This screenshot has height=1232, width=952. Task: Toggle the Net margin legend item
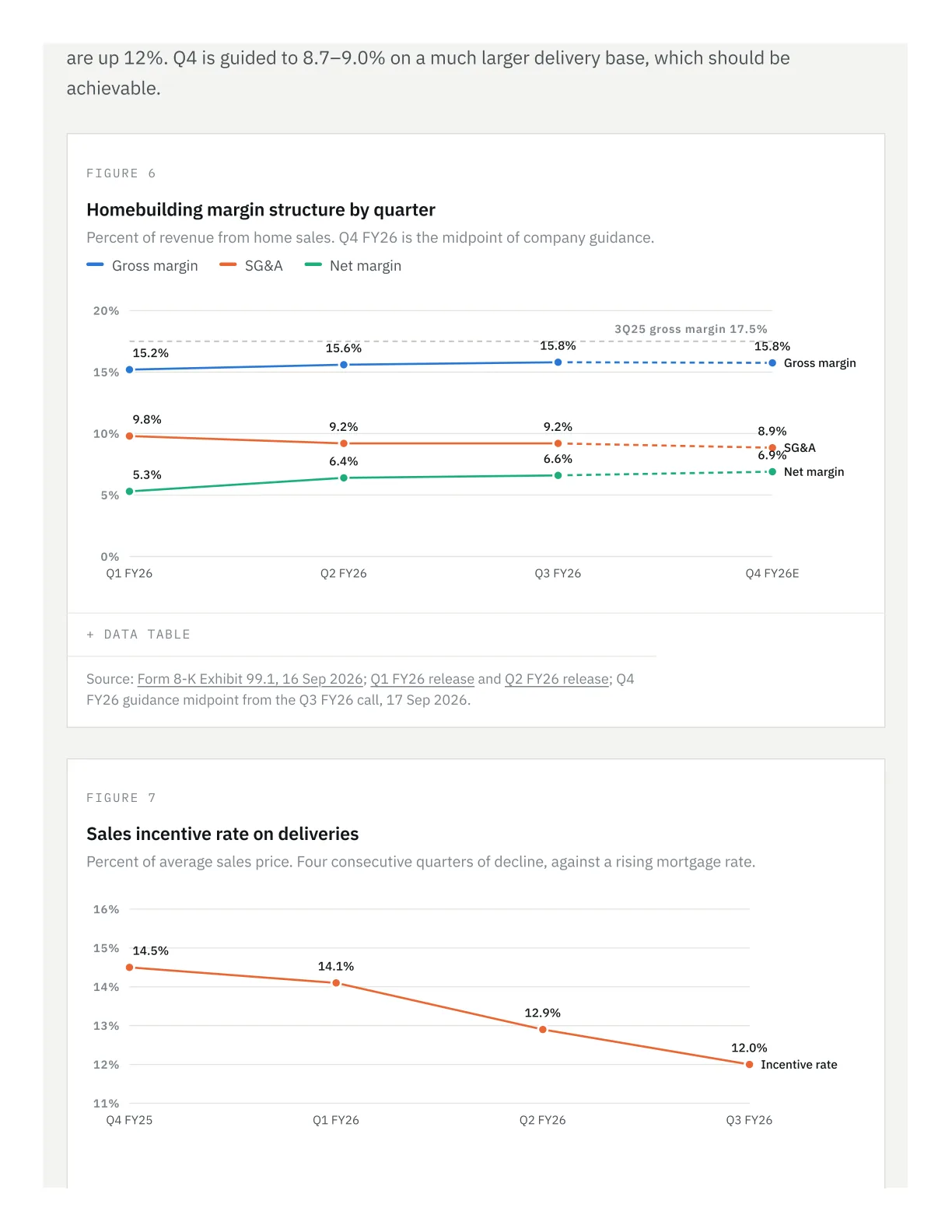[x=353, y=266]
